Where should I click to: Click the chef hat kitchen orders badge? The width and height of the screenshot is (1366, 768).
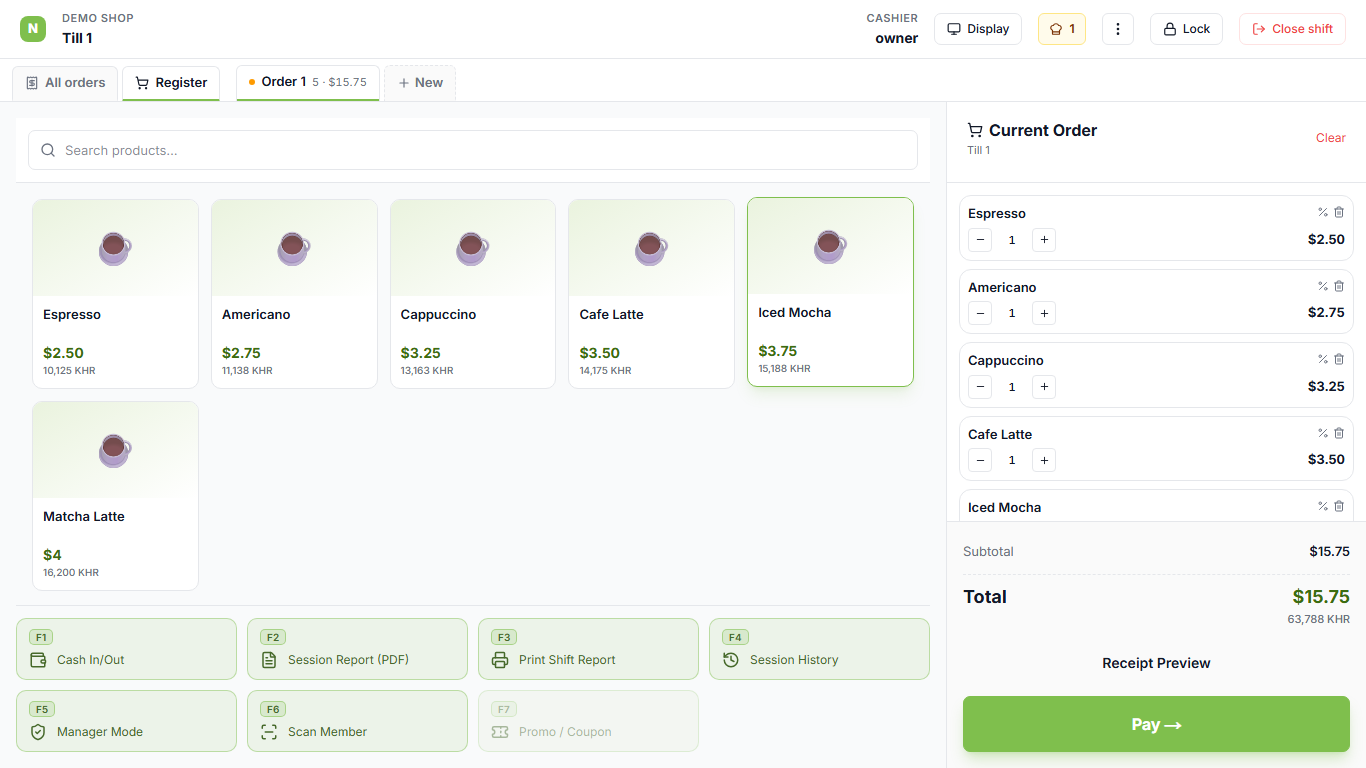tap(1062, 29)
